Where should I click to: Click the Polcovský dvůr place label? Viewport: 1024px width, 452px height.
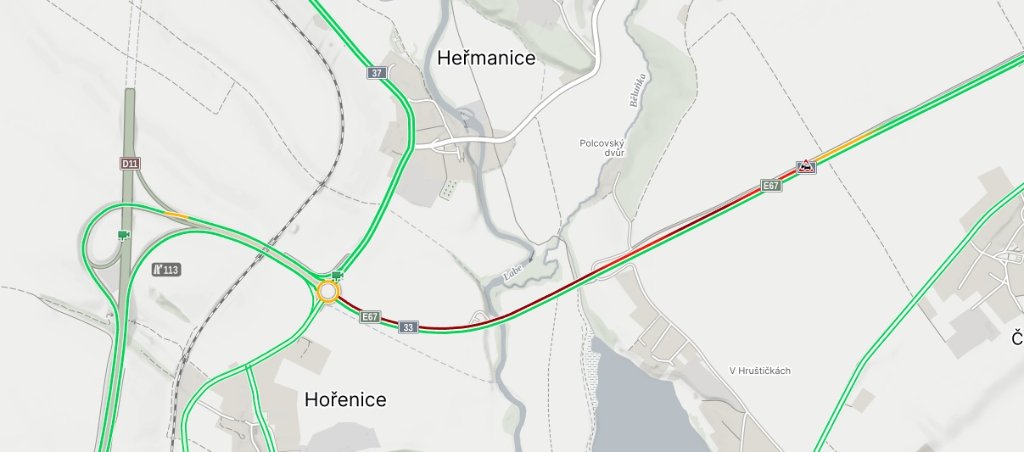click(602, 148)
